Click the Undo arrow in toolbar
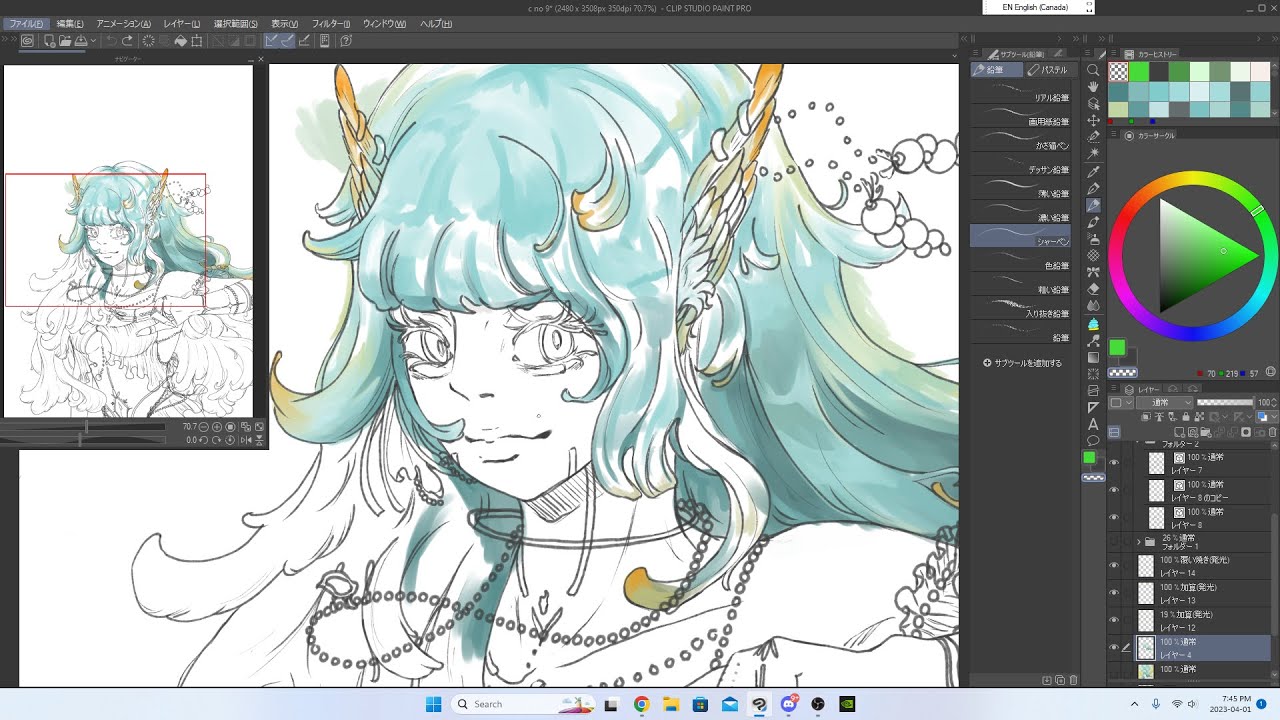Viewport: 1280px width, 720px height. [x=111, y=41]
